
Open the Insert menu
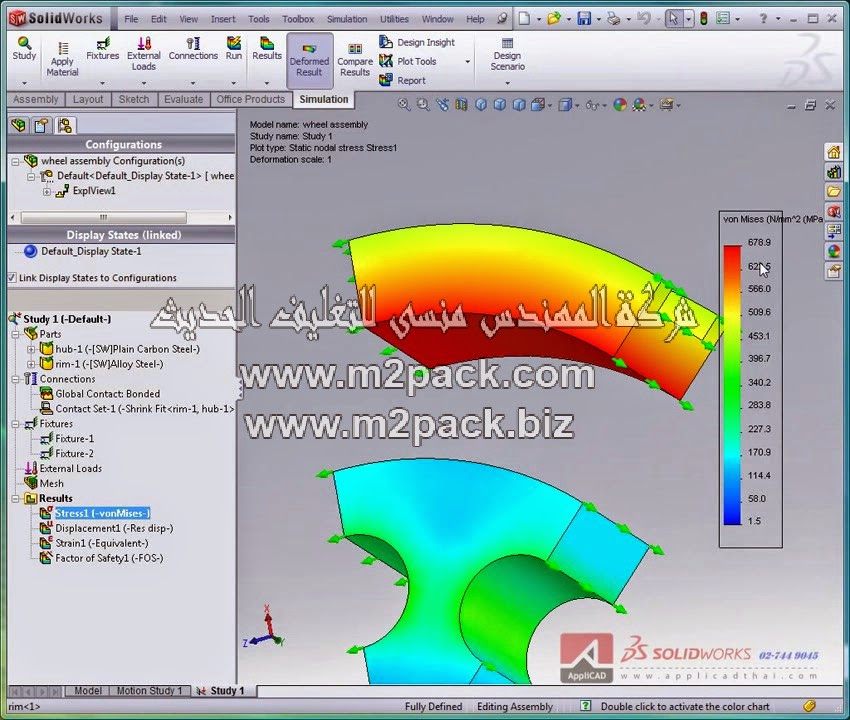[223, 19]
